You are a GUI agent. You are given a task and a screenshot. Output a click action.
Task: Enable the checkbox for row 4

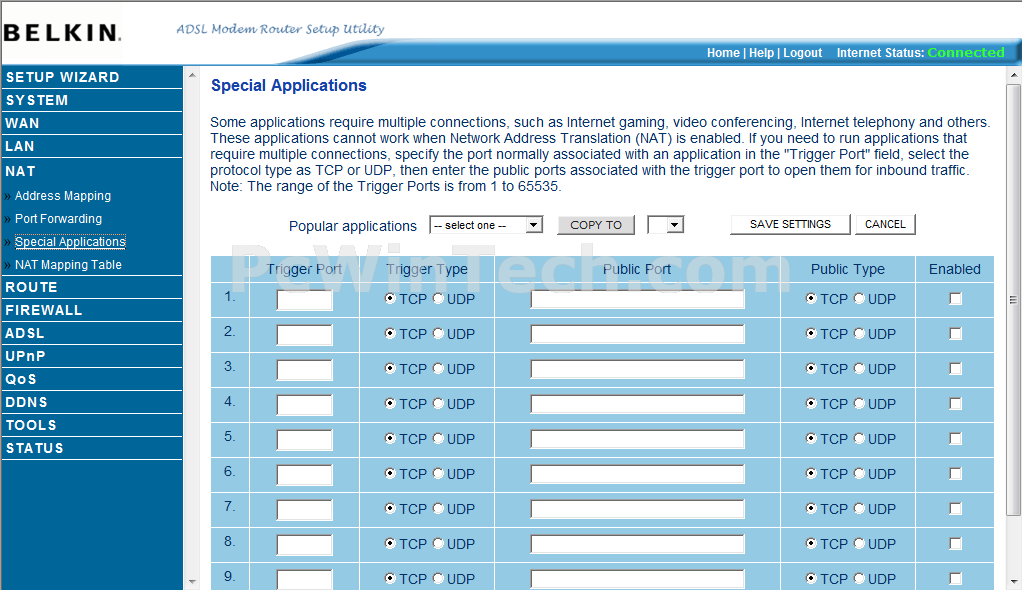point(956,404)
